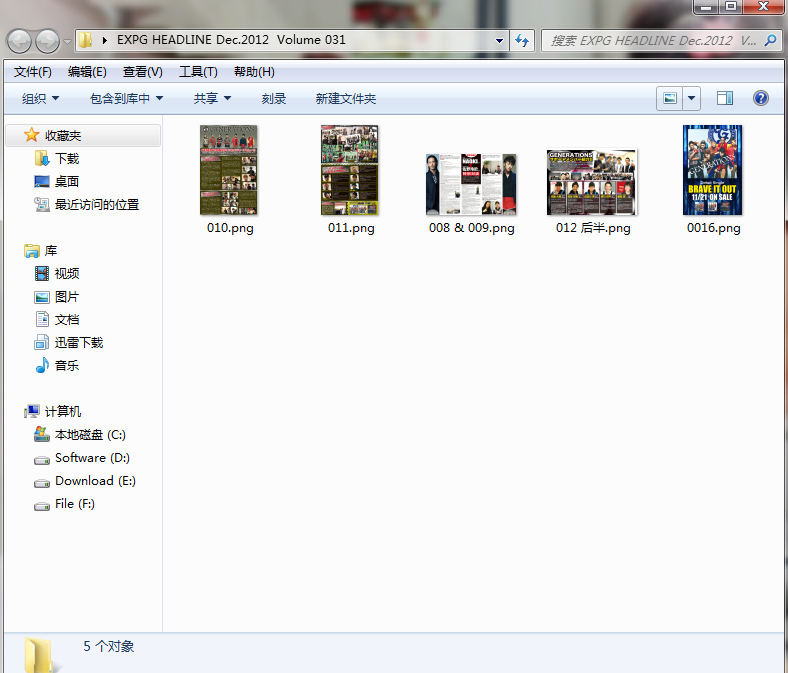Click the 012 后半.png file name label

tap(593, 228)
